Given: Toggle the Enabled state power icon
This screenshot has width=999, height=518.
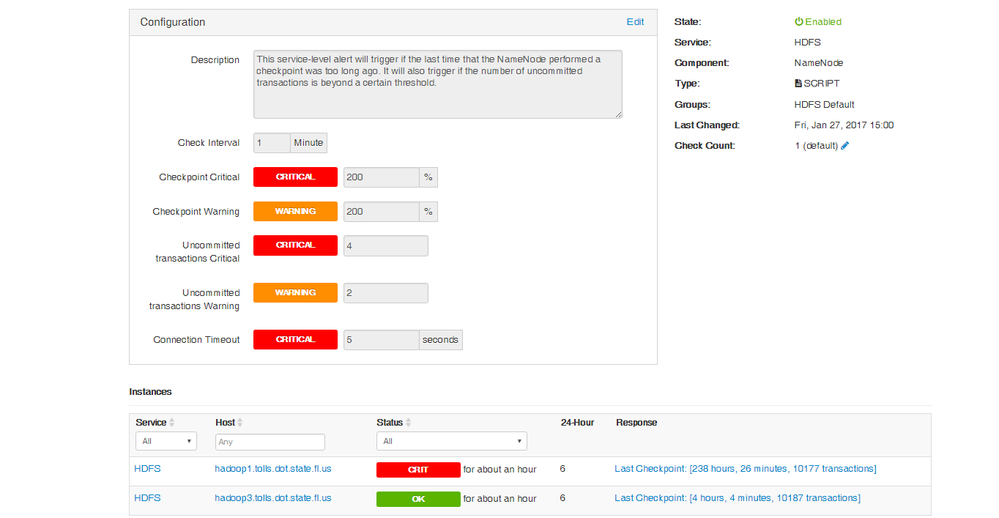Looking at the screenshot, I should [798, 22].
